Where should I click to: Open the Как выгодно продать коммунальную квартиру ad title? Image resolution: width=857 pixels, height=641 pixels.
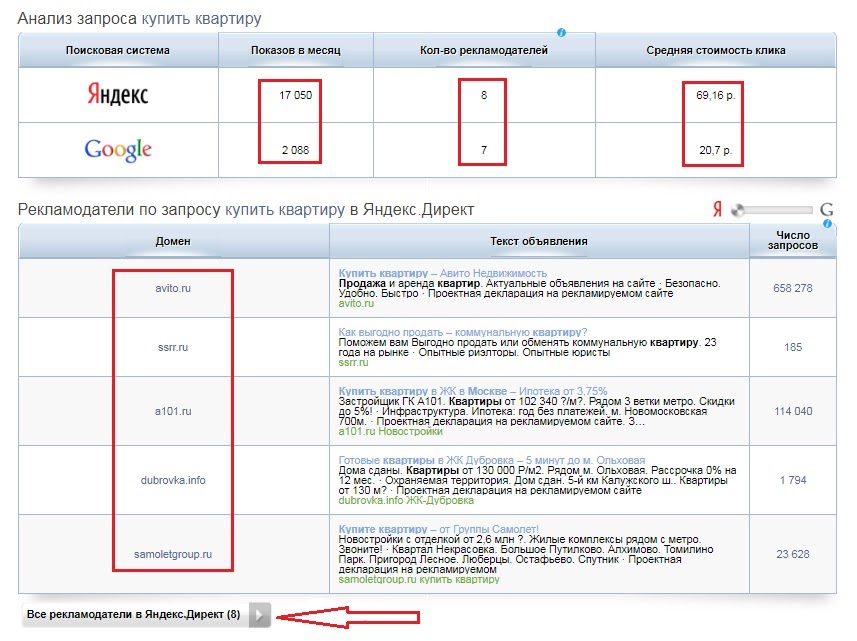462,332
